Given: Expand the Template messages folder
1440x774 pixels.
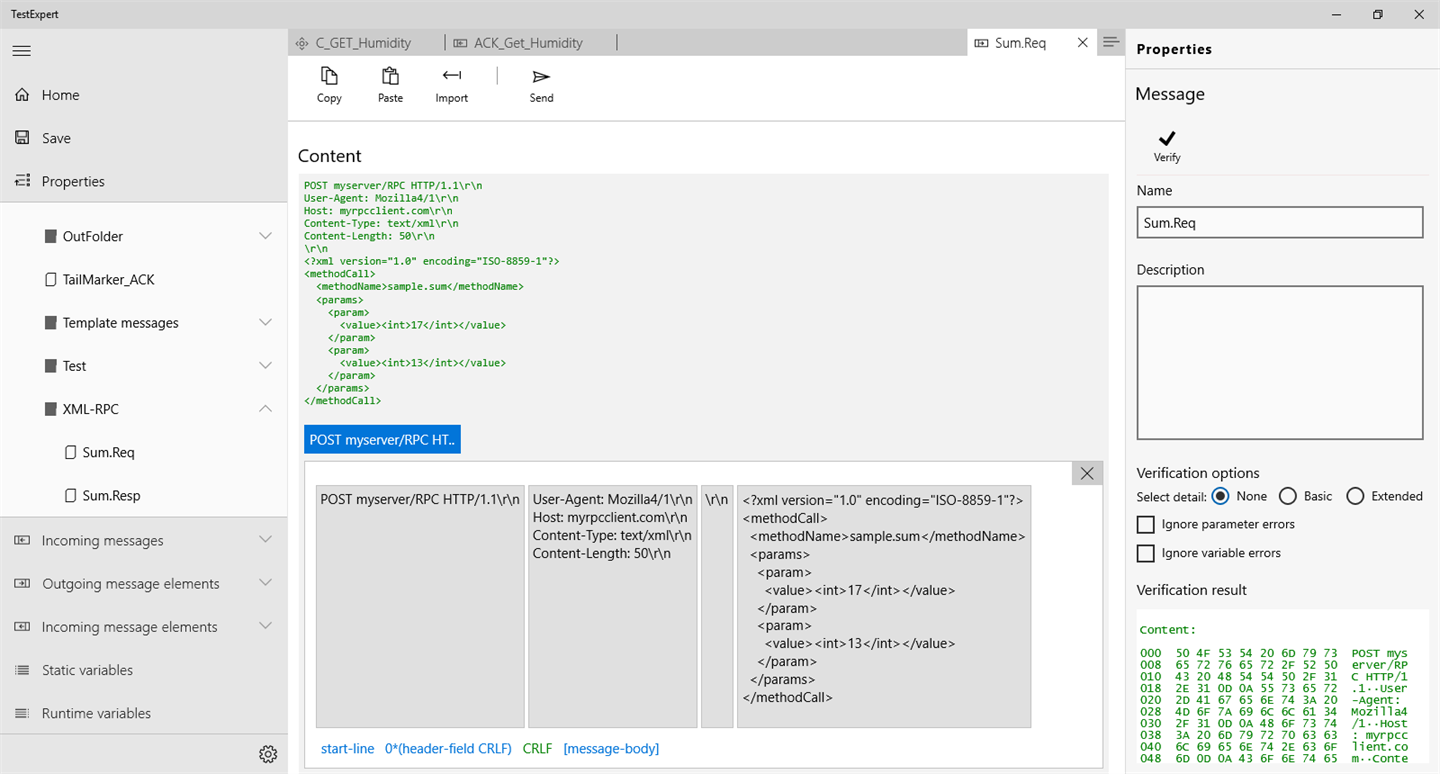Looking at the screenshot, I should (265, 323).
